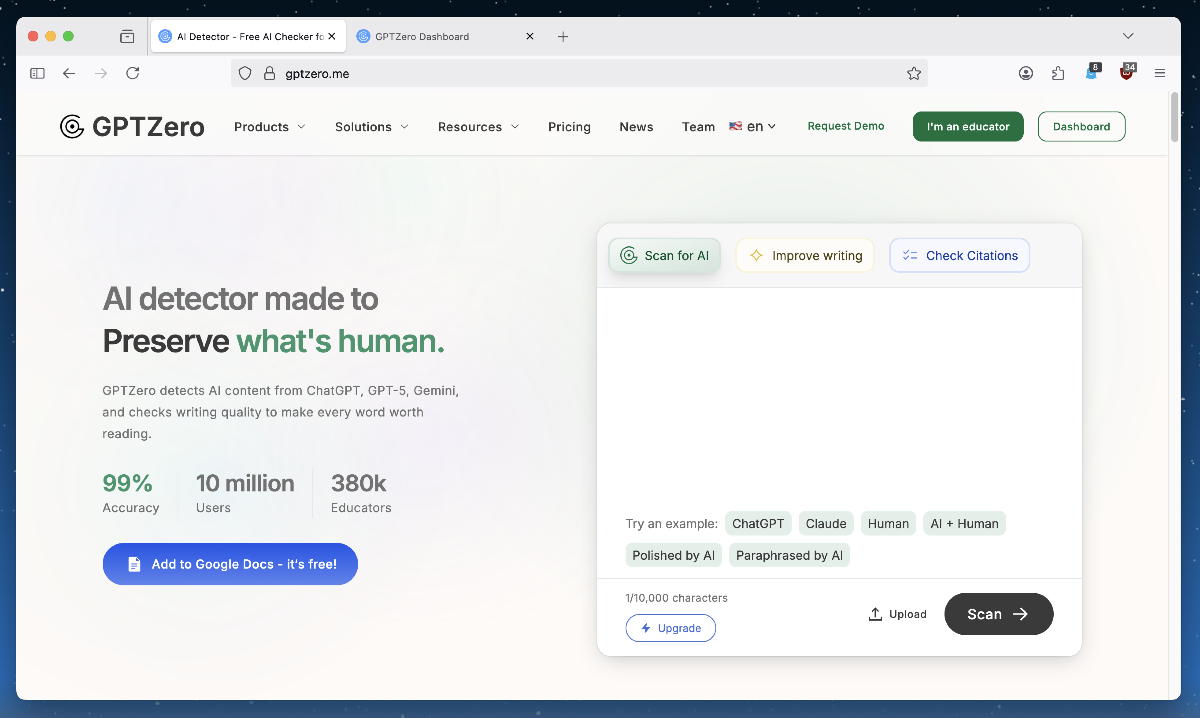The image size is (1200, 718).
Task: Click the lightning bolt on Upgrade
Action: click(646, 628)
